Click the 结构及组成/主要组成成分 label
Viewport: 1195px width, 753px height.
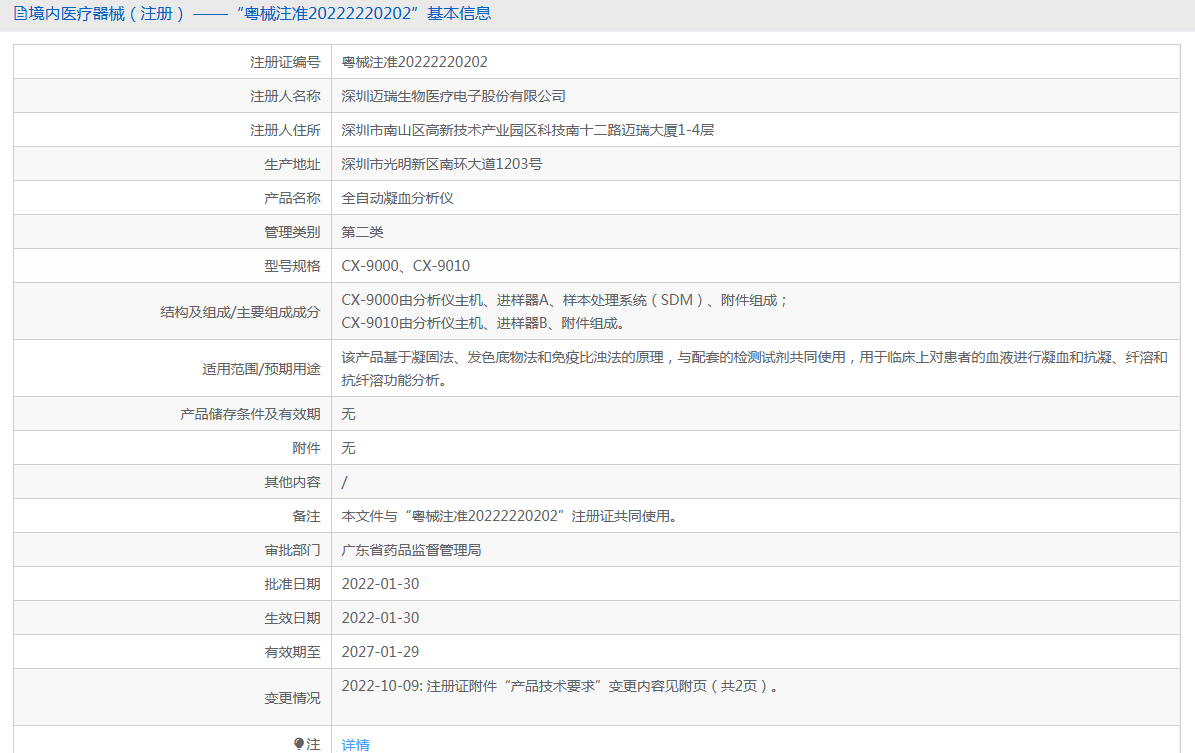(240, 312)
